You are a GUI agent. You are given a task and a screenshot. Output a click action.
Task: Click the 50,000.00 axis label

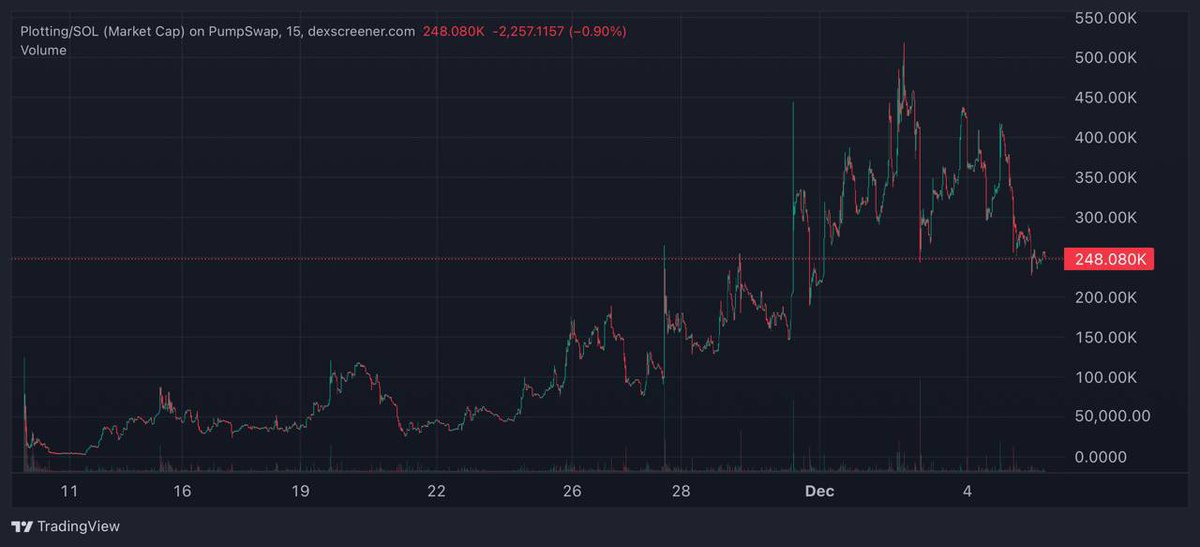coord(1111,415)
